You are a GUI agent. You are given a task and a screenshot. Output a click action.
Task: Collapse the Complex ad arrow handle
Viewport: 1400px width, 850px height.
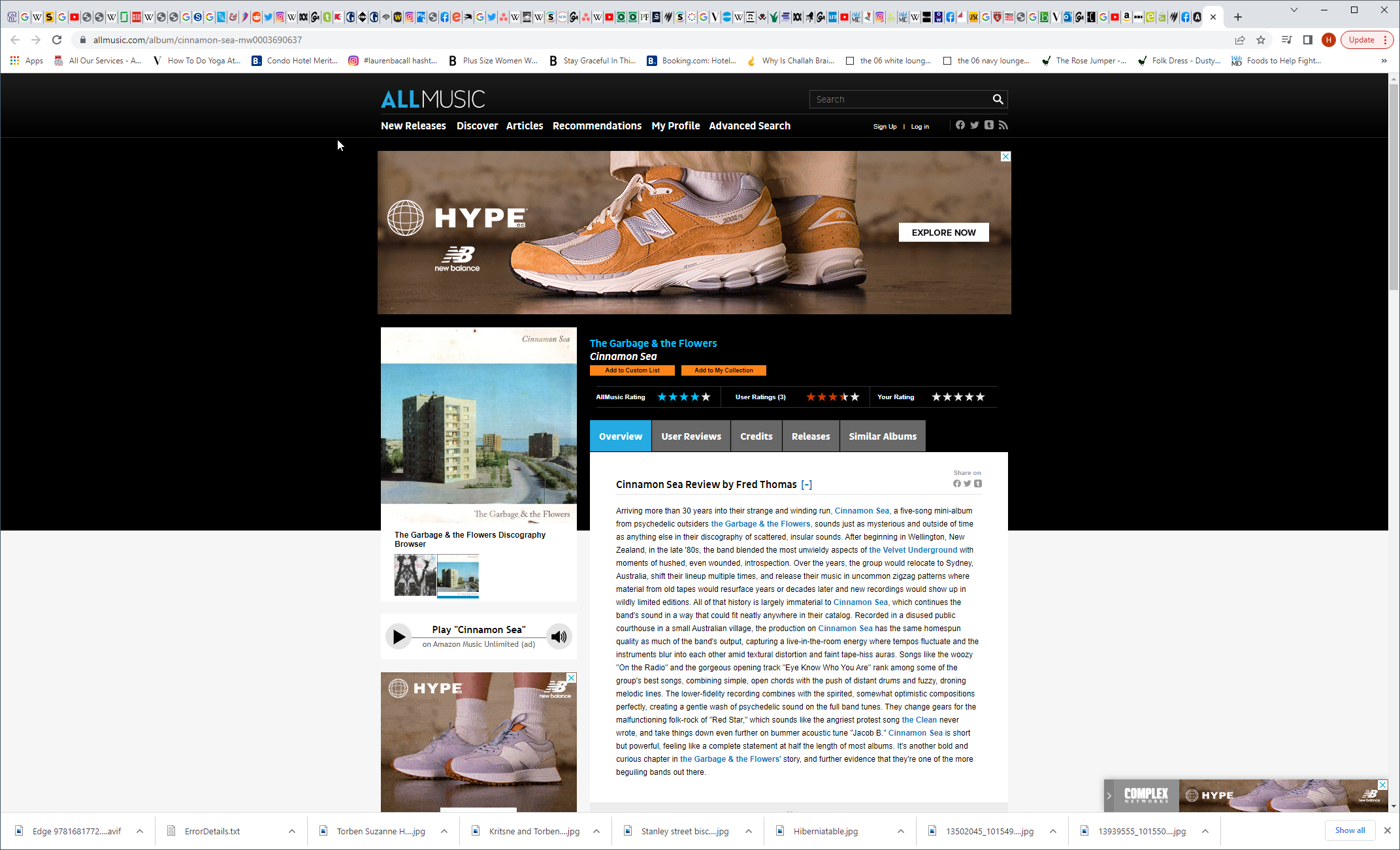coord(1109,795)
